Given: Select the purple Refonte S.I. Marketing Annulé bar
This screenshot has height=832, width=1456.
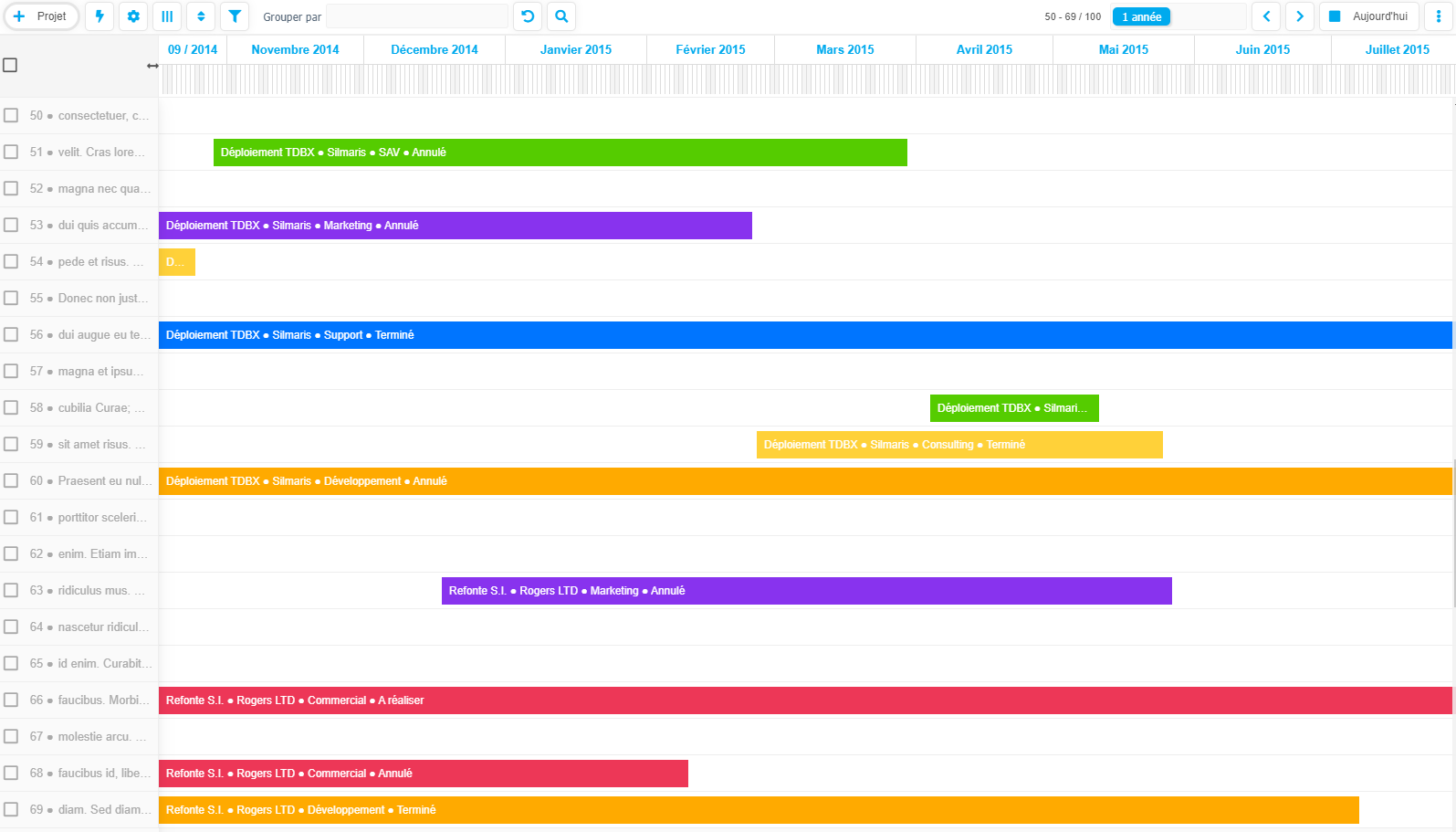Looking at the screenshot, I should (x=806, y=591).
